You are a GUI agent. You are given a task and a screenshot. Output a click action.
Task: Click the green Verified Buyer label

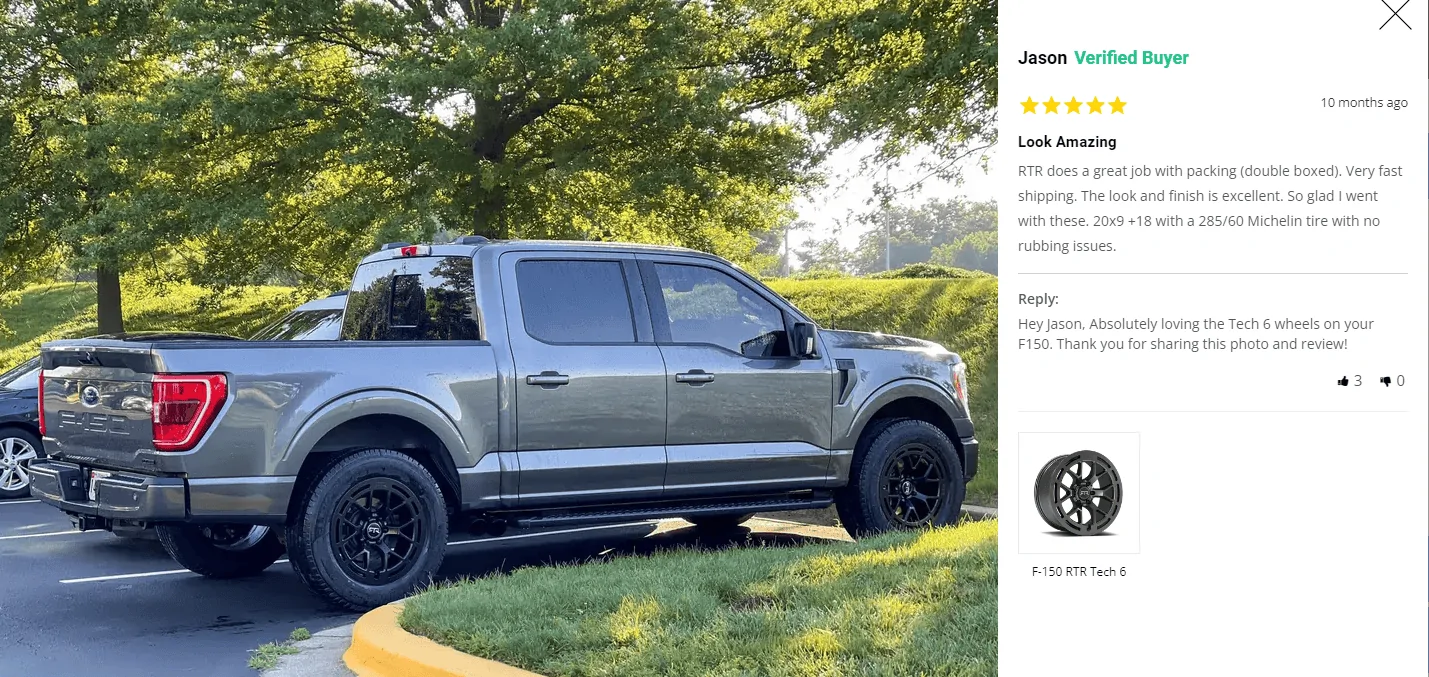(x=1131, y=58)
